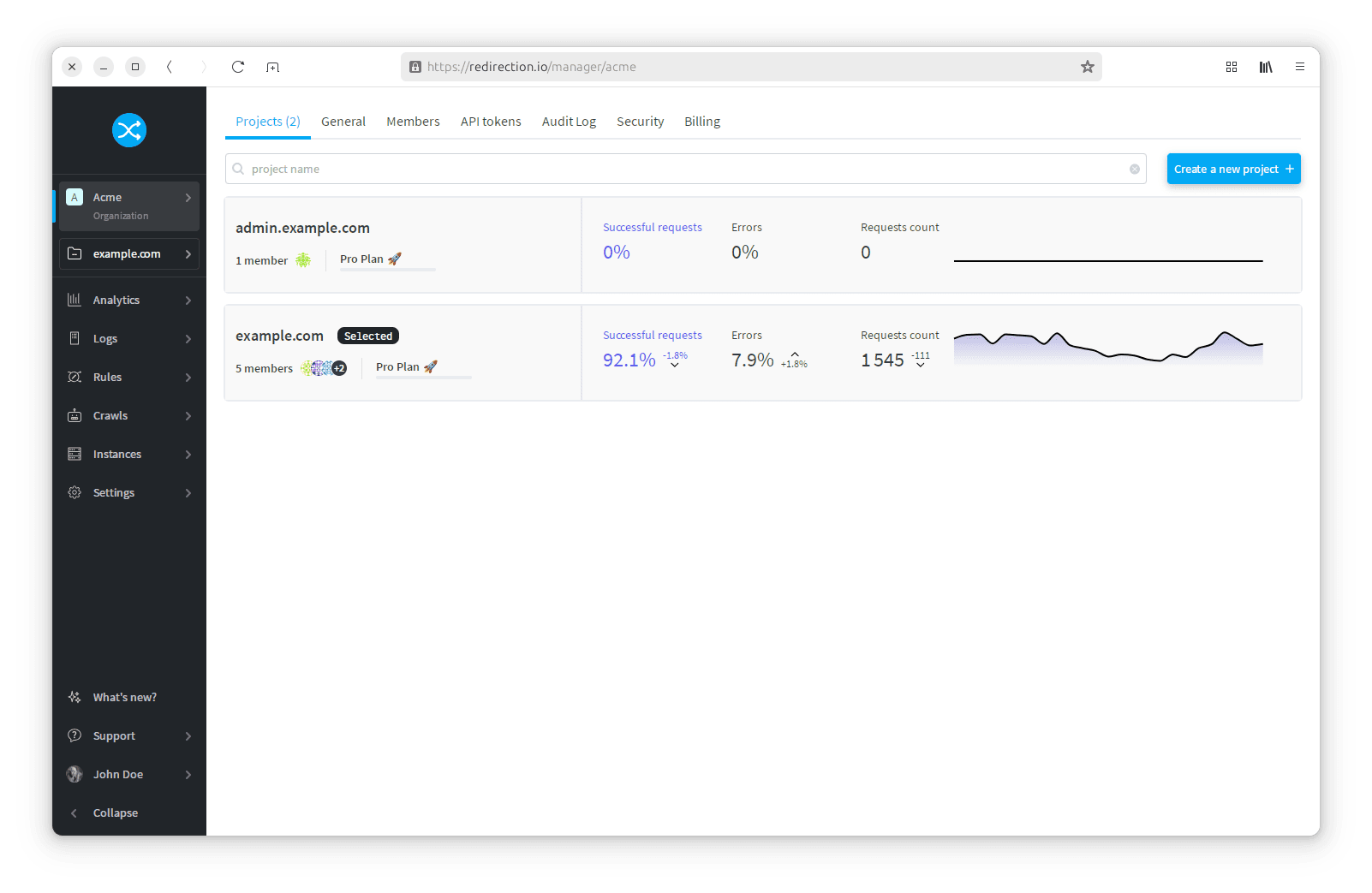Expand the Crawls menu chevron
The image size is (1372, 893).
click(188, 416)
